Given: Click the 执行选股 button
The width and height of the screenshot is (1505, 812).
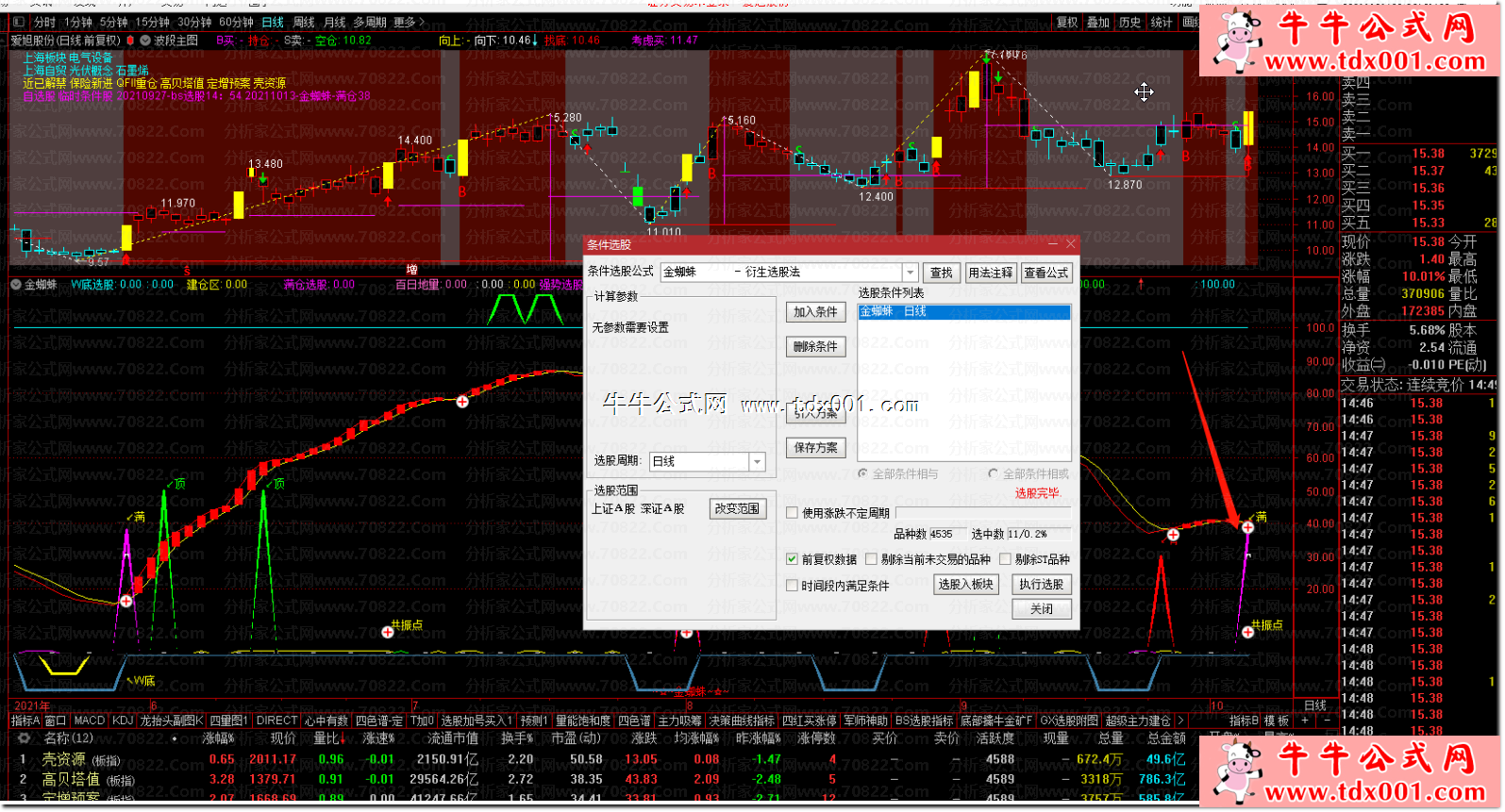Looking at the screenshot, I should click(x=1041, y=585).
